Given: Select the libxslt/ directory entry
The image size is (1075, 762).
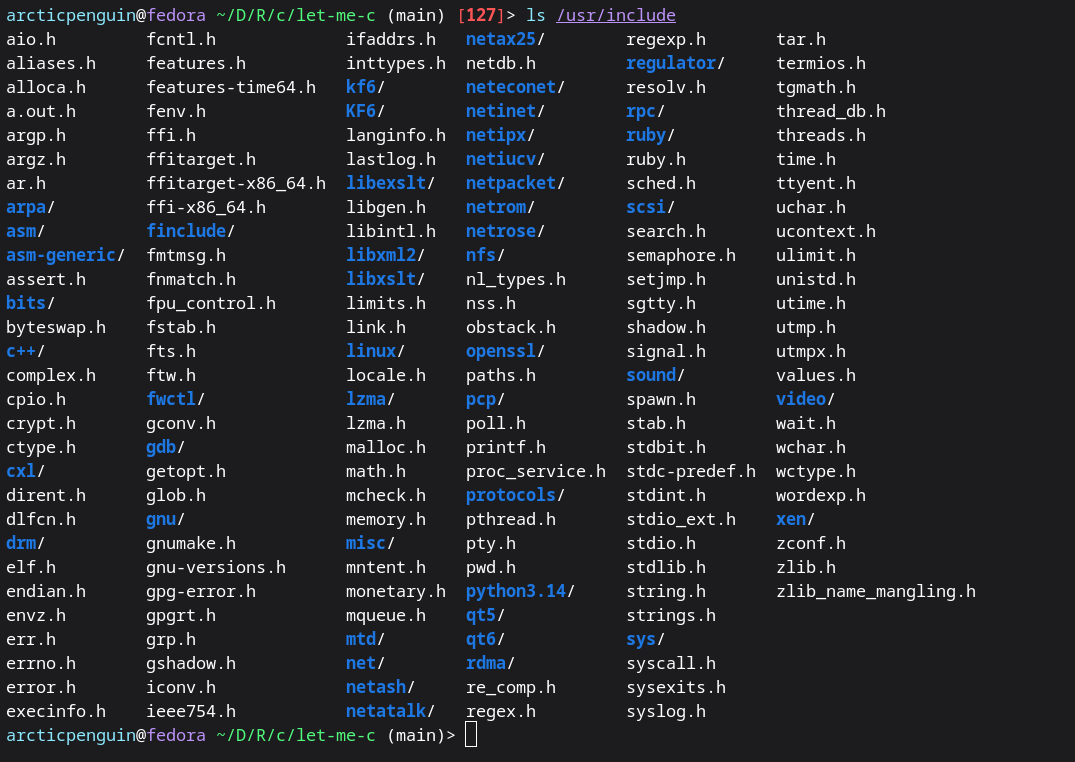Looking at the screenshot, I should pos(385,279).
